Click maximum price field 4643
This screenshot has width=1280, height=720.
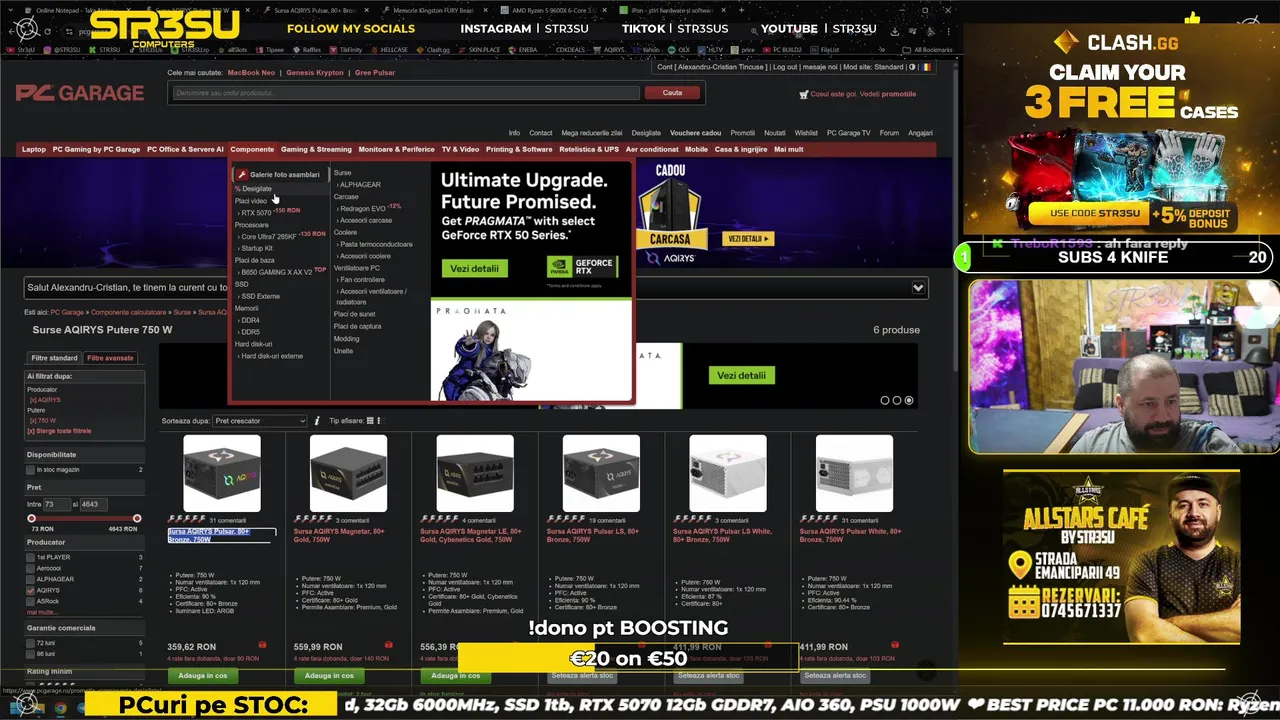pos(93,504)
